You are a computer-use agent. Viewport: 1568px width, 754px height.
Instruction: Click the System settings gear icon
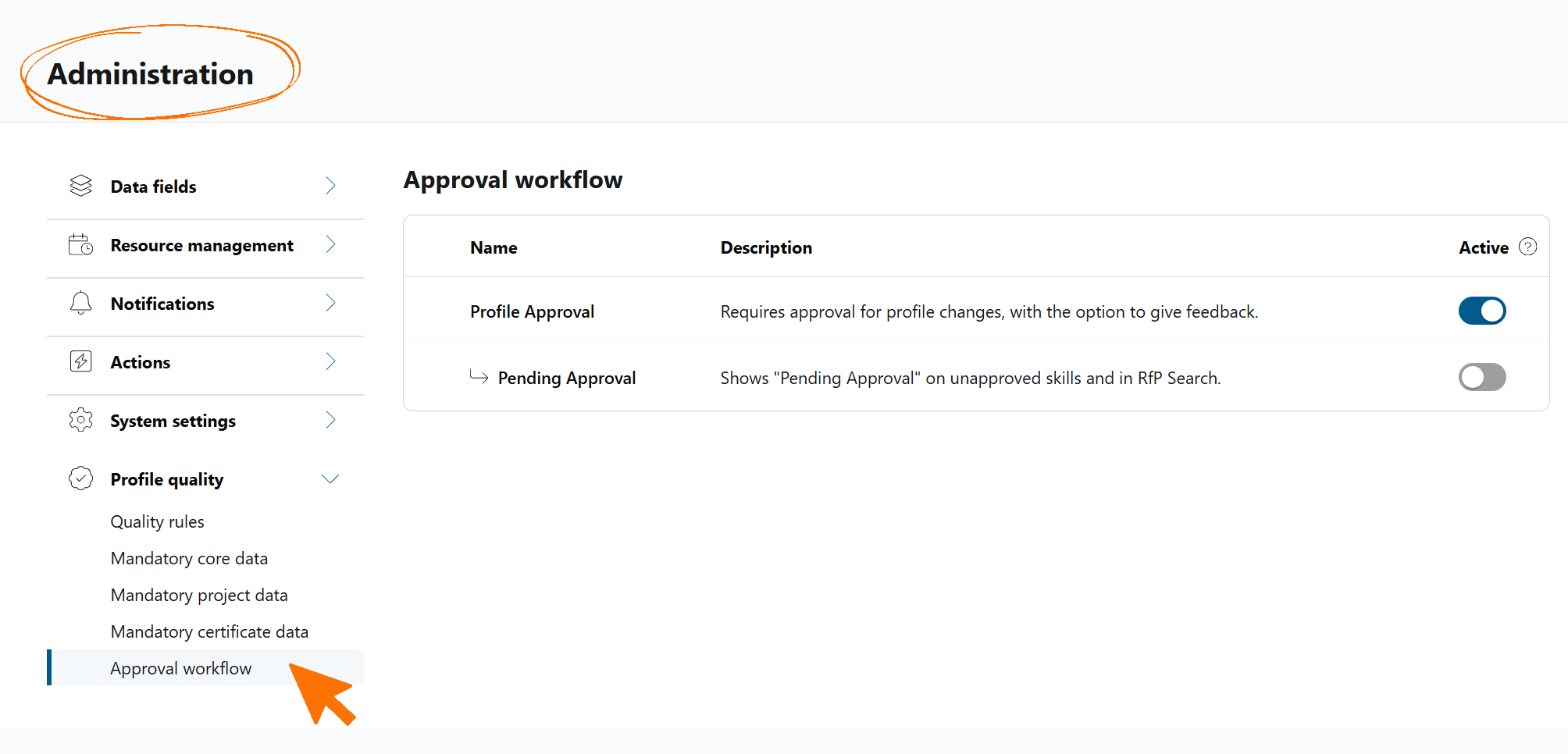pos(81,420)
